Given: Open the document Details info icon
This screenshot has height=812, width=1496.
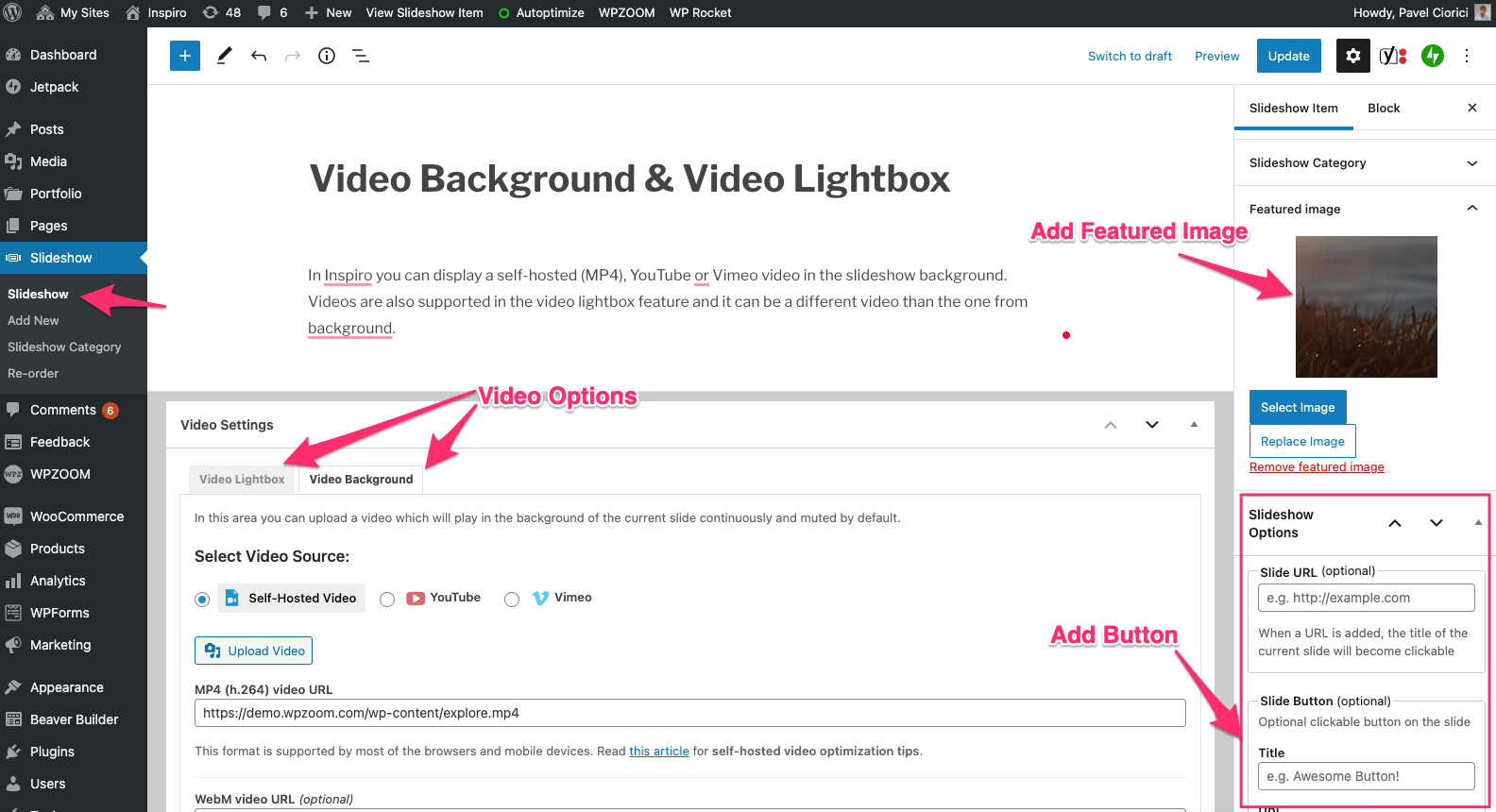Looking at the screenshot, I should (x=327, y=56).
